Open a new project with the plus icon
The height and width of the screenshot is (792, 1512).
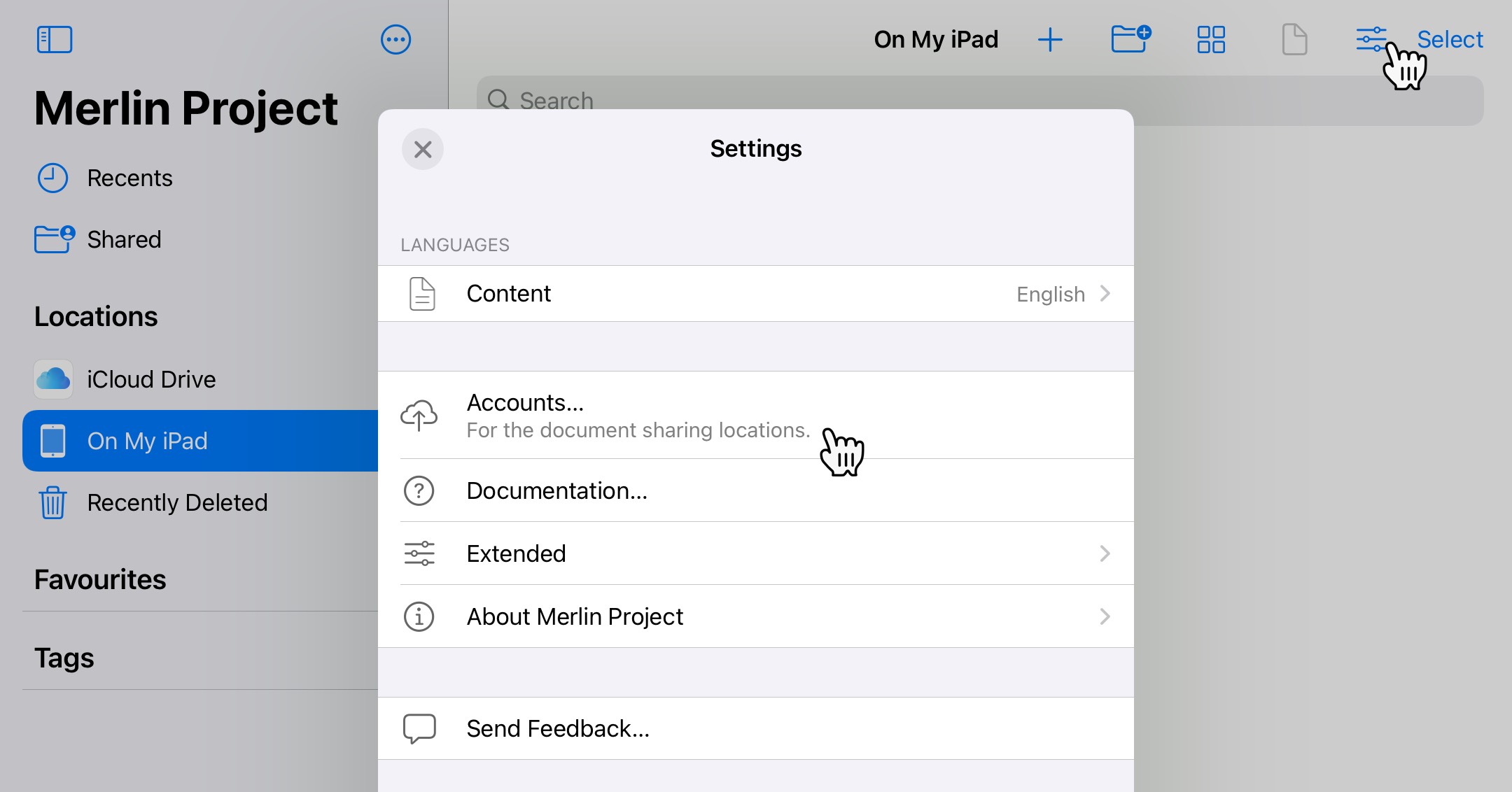point(1050,40)
